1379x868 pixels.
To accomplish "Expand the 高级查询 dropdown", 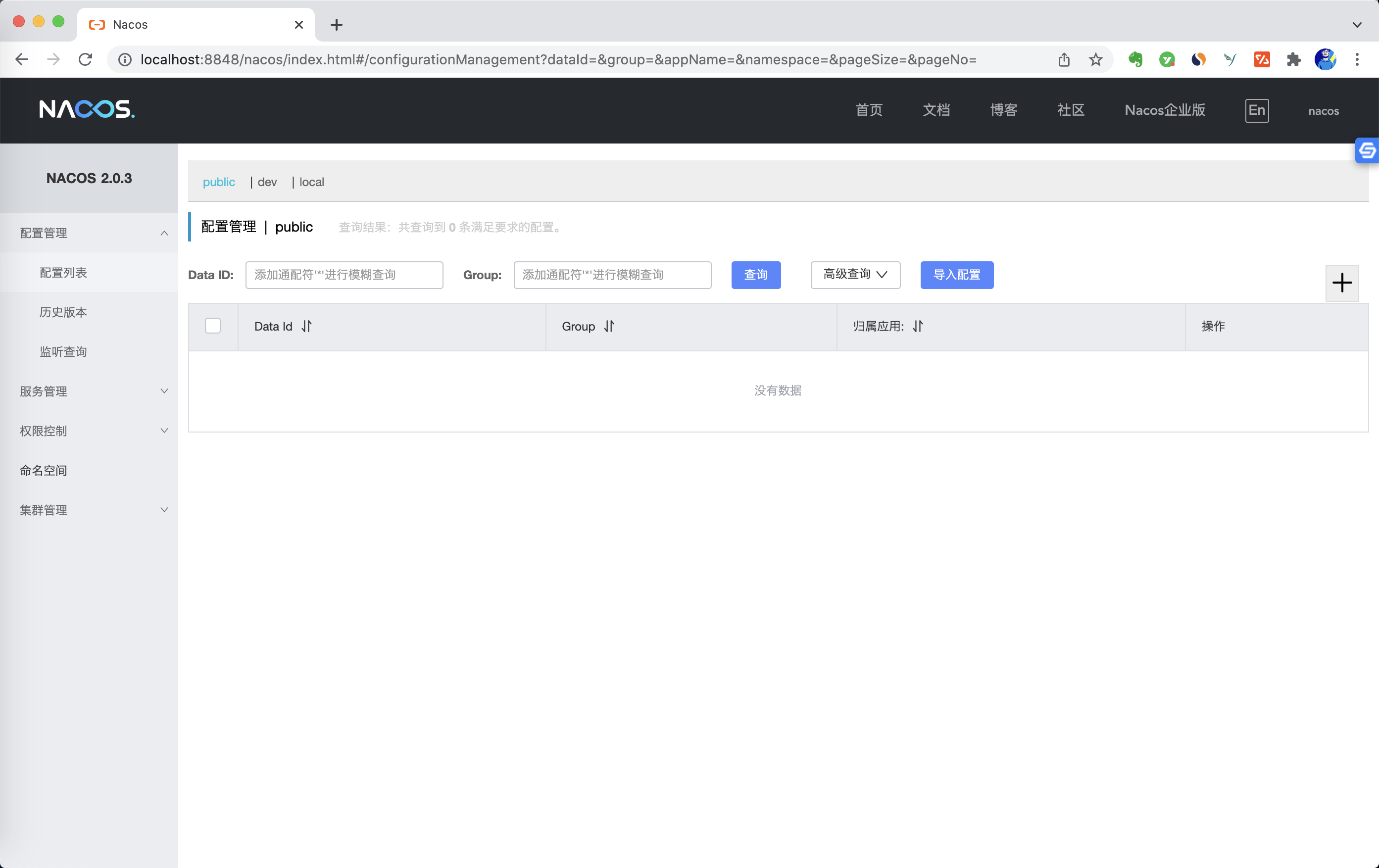I will [855, 275].
